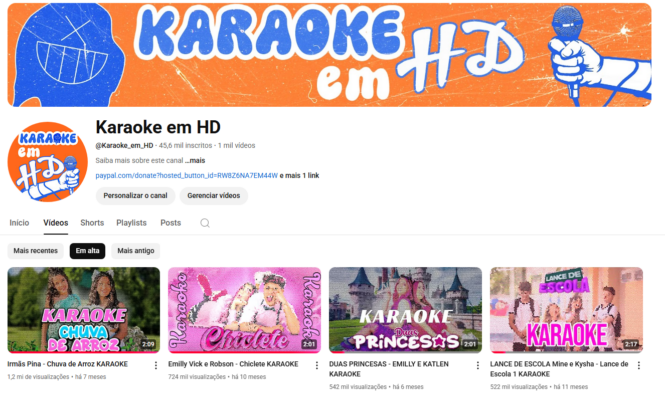Click title 'DUAS PRINCESAS - EMILLY E KATLEN KARAOKE'
This screenshot has width=665, height=405.
(x=389, y=369)
